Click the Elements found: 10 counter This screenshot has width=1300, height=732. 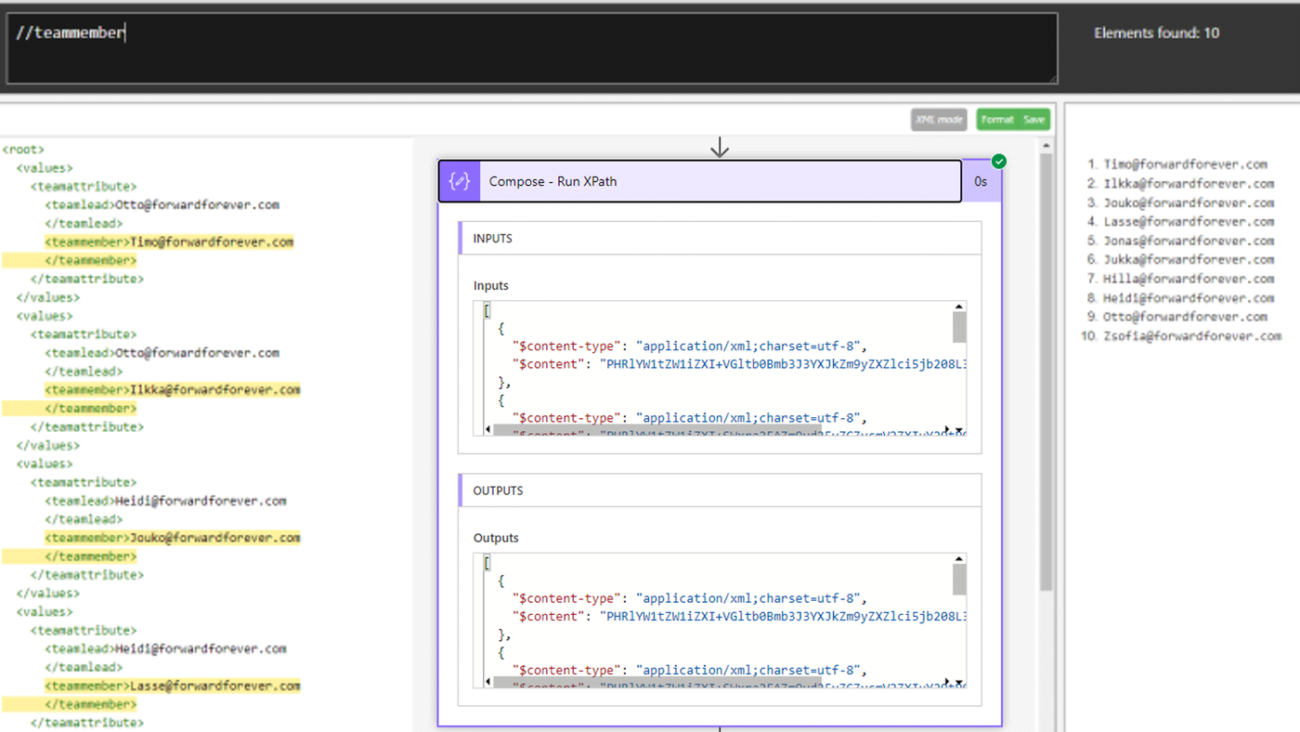[1157, 32]
